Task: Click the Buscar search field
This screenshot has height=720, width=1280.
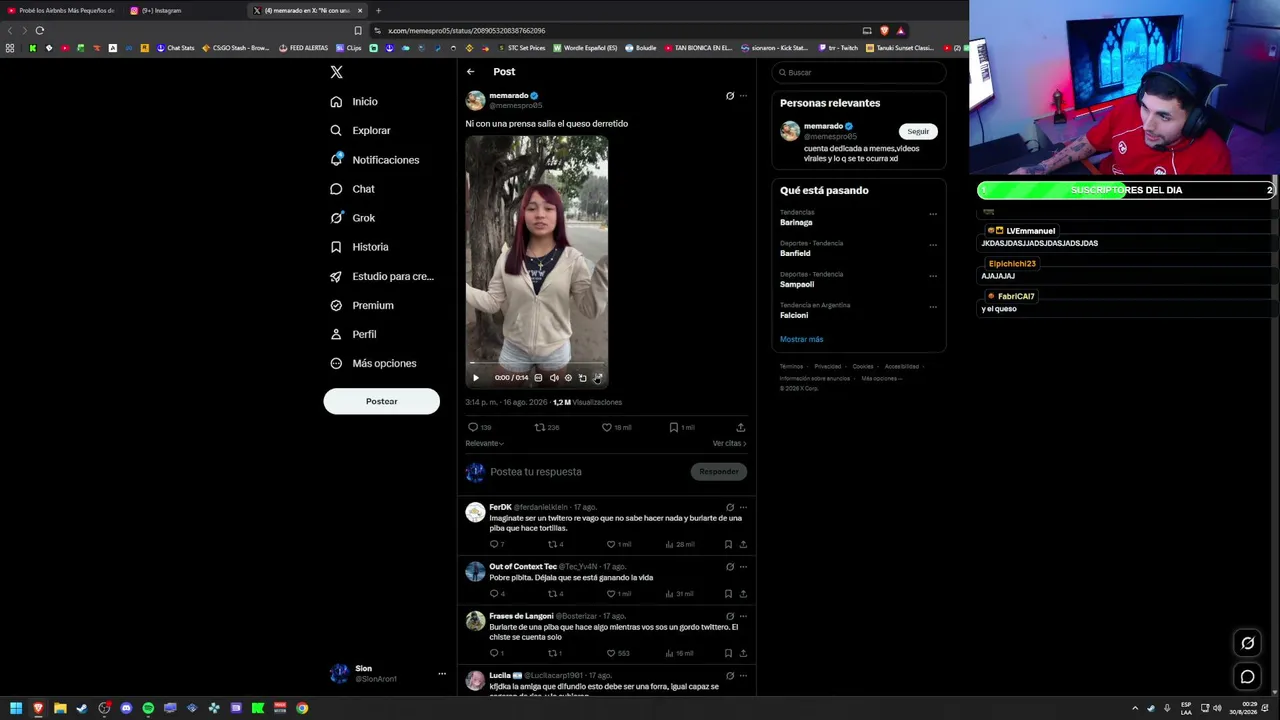Action: 858,73
